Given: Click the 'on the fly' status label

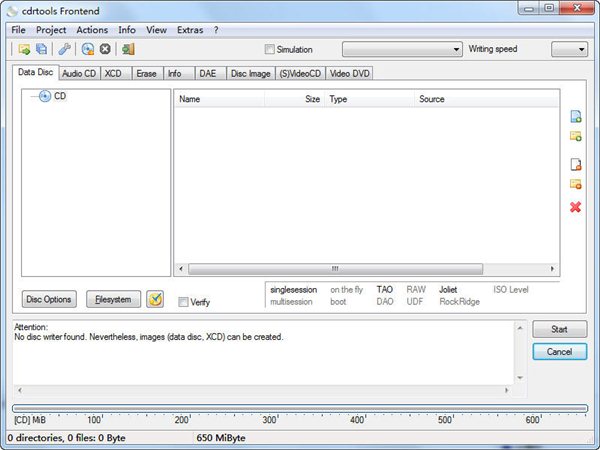Looking at the screenshot, I should click(346, 290).
